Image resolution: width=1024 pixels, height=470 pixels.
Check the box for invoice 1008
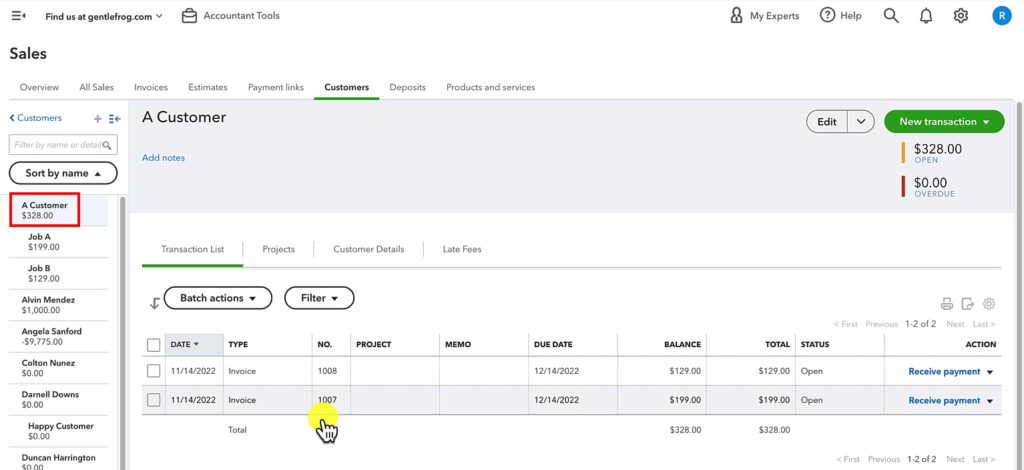coord(153,371)
